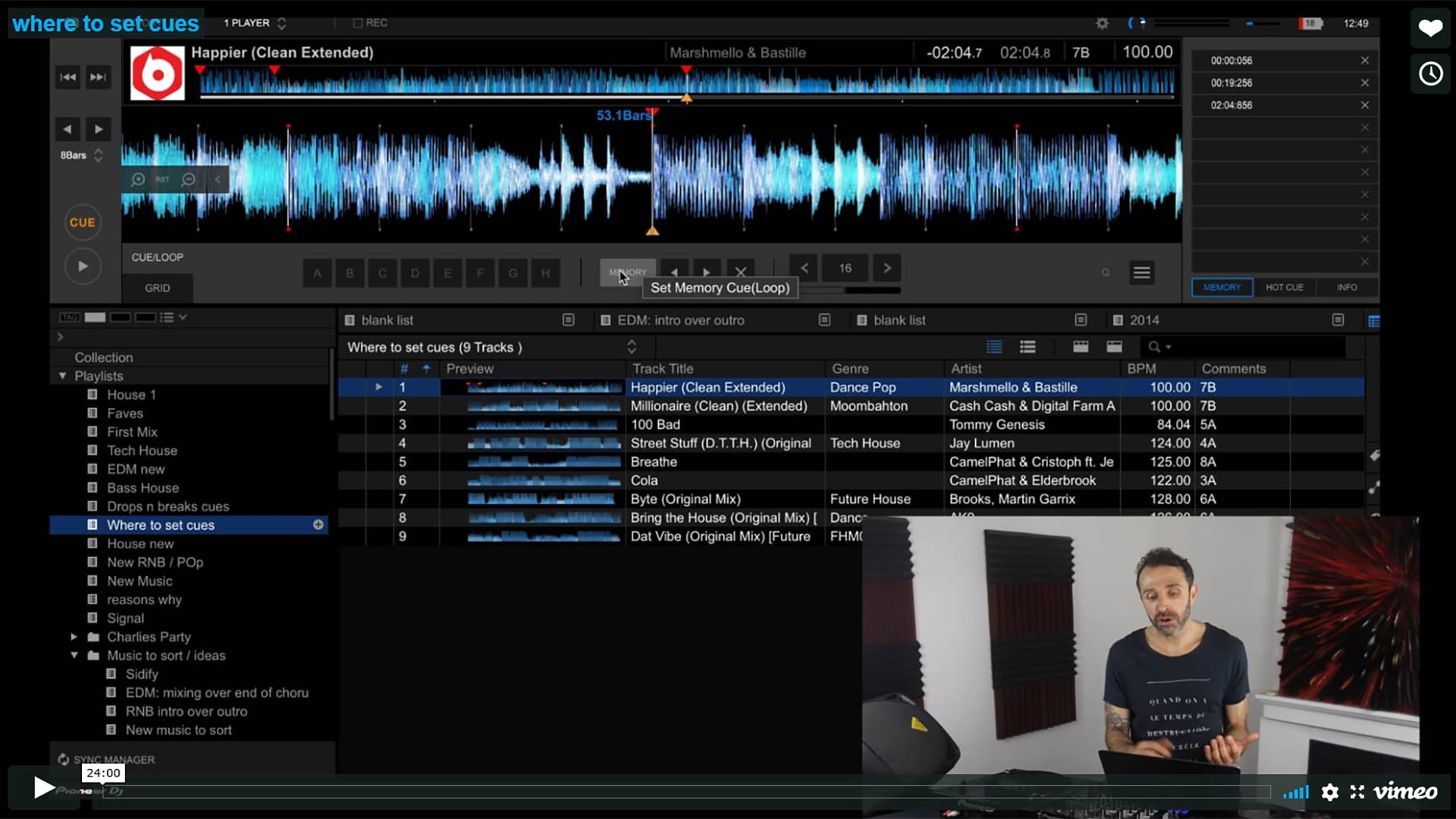This screenshot has width=1456, height=819.
Task: Click the blue detailed list view icon
Action: click(x=994, y=347)
